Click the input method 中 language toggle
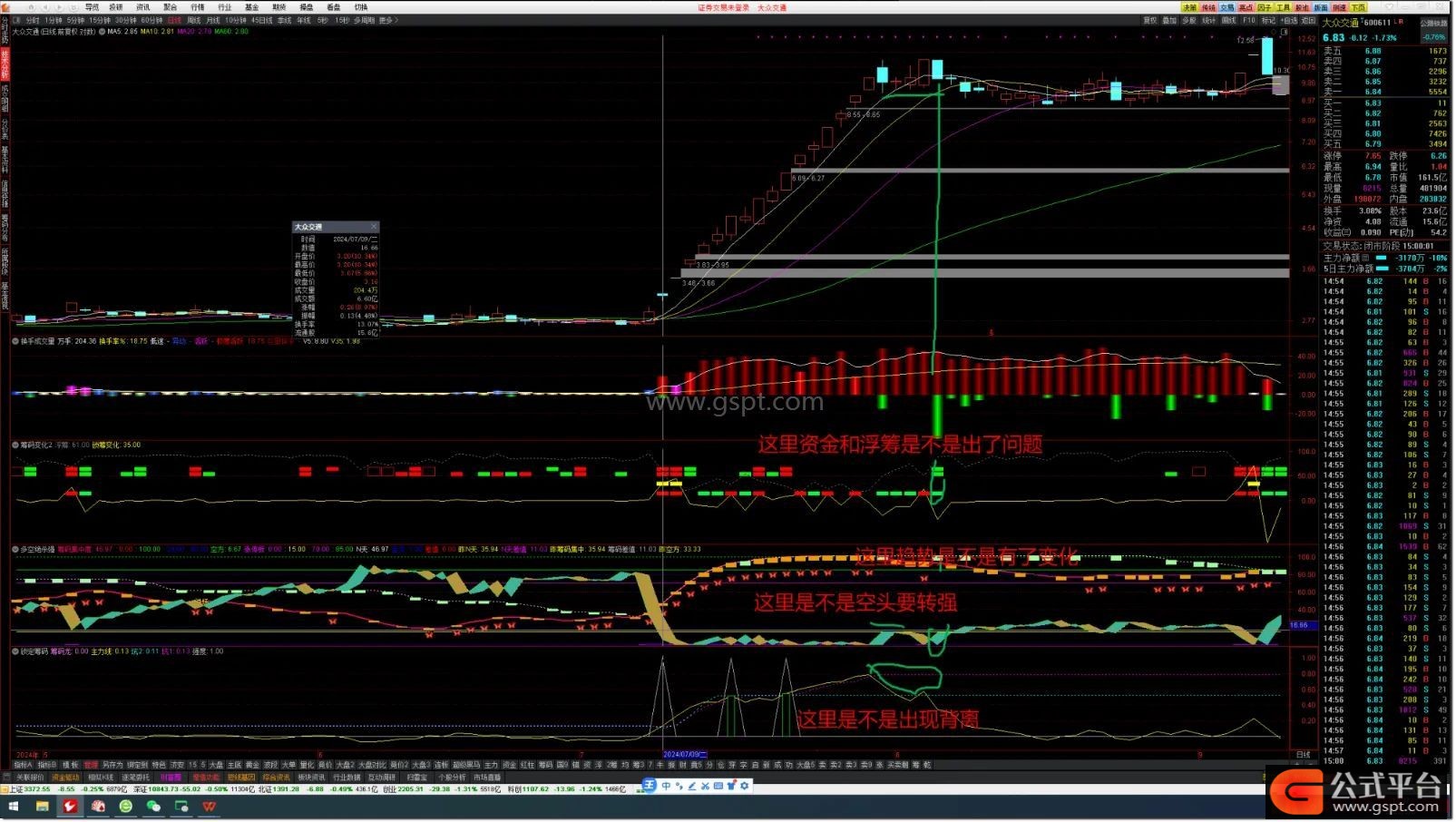The width and height of the screenshot is (1456, 822). (666, 786)
